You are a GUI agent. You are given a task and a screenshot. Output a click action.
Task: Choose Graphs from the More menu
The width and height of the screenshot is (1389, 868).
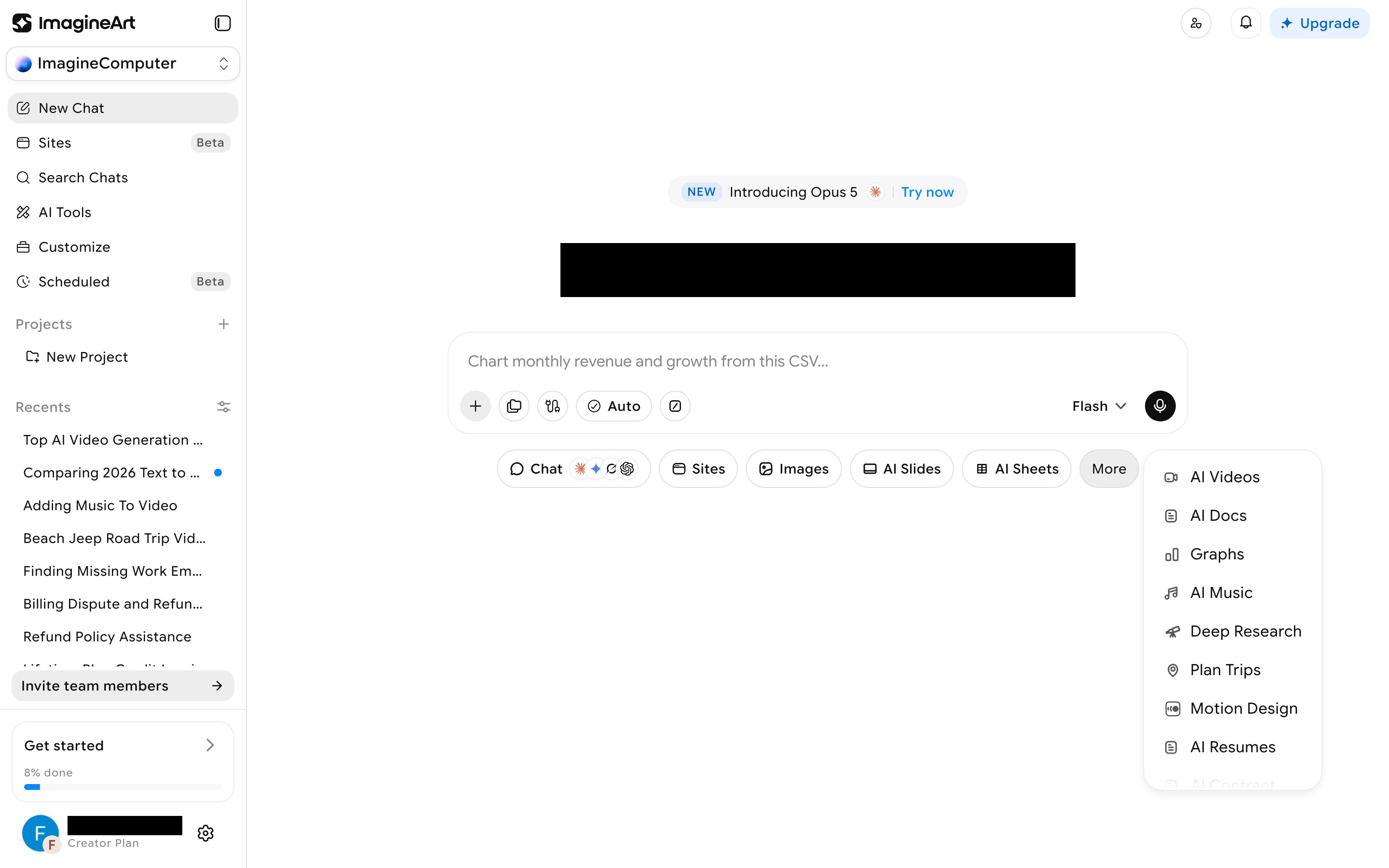tap(1233, 554)
